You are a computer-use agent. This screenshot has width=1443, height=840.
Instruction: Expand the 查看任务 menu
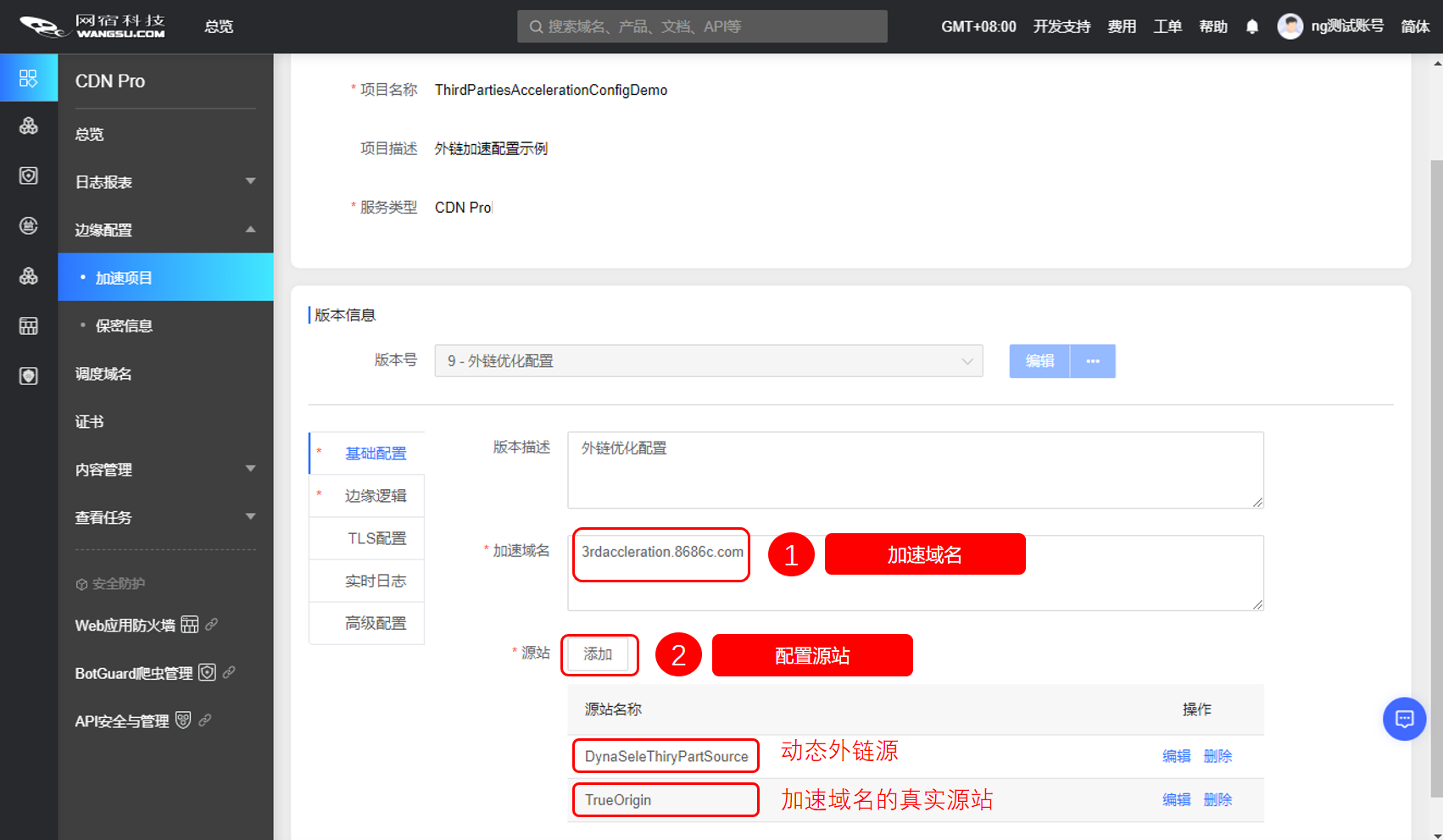pos(250,517)
